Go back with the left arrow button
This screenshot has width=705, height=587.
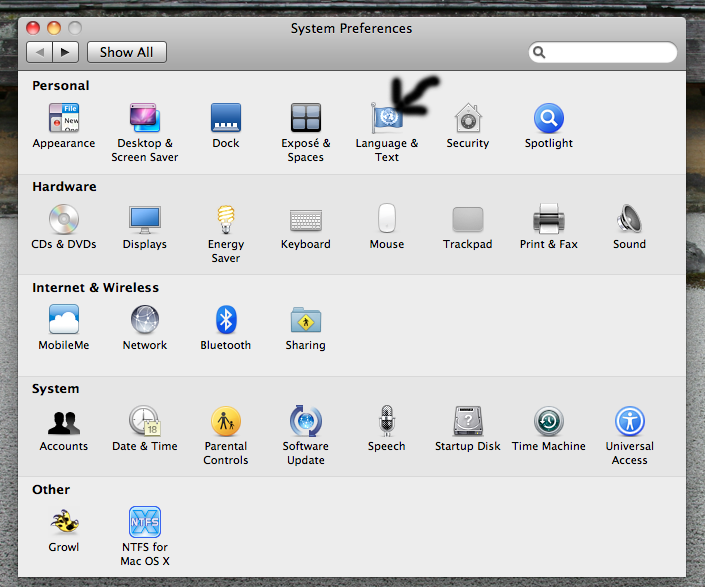coord(40,52)
